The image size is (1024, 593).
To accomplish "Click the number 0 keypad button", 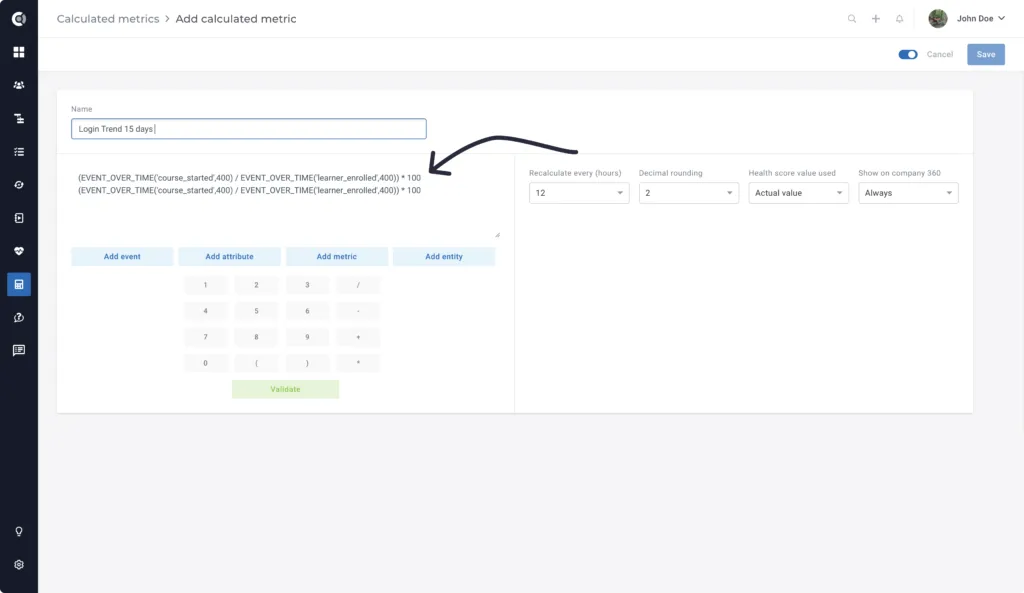I will [x=205, y=363].
